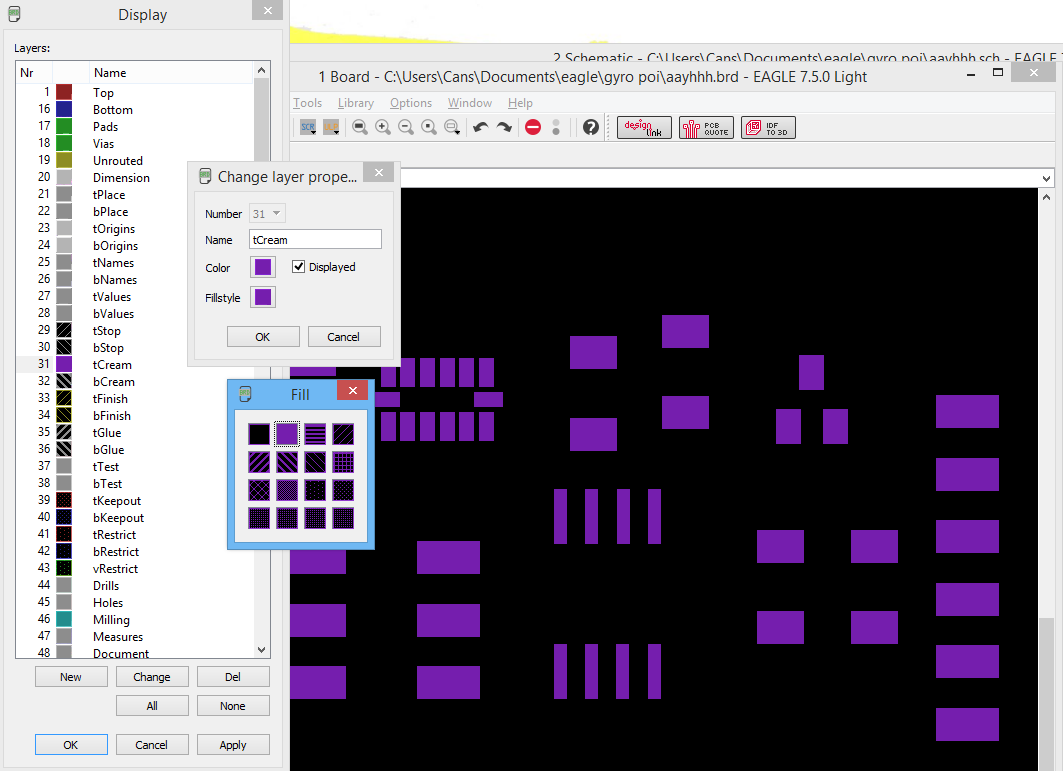1063x771 pixels.
Task: Undo the last action with the toolbar arrow
Action: tap(481, 127)
